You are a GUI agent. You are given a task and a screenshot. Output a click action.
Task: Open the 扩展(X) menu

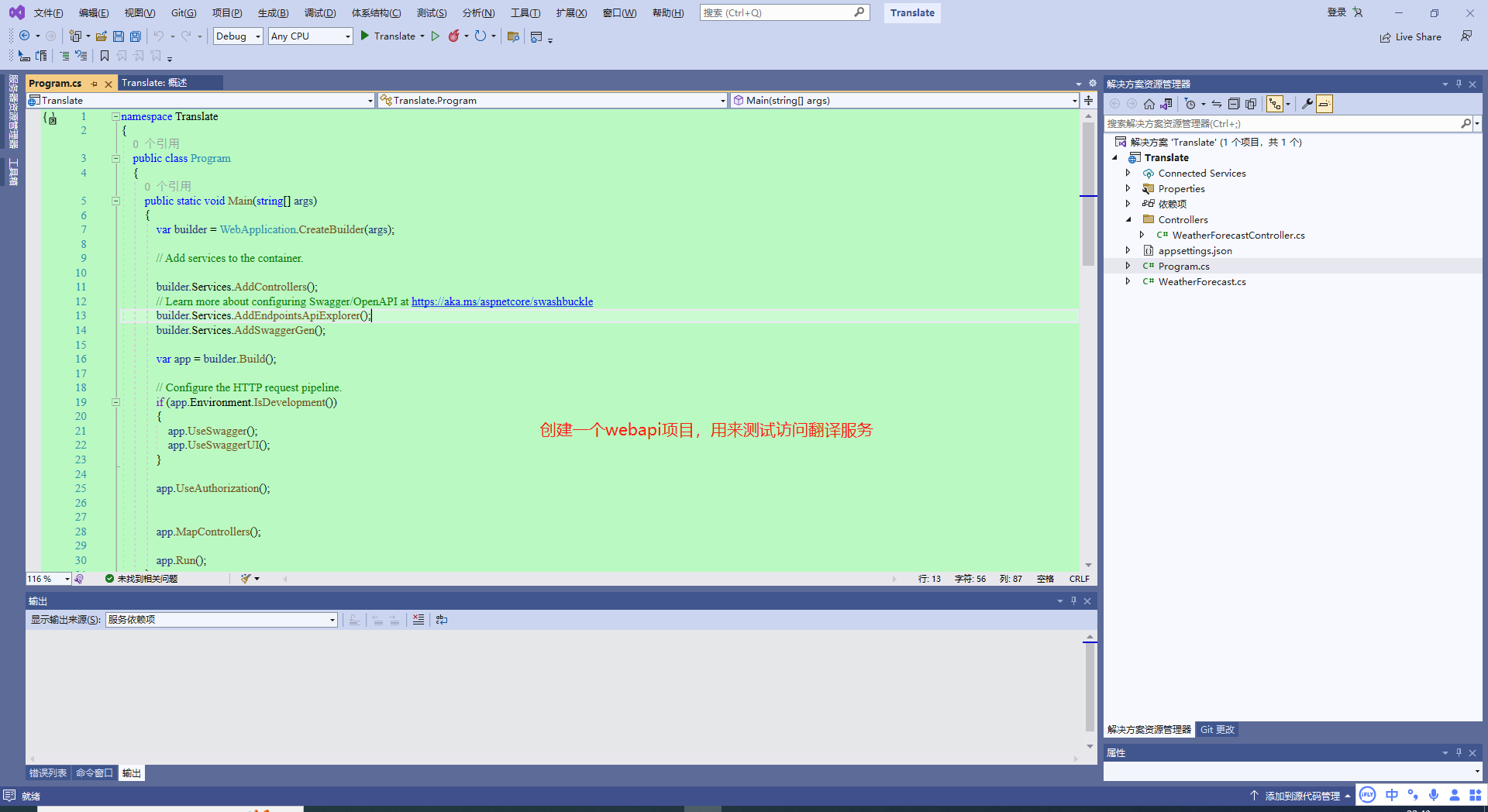point(571,13)
